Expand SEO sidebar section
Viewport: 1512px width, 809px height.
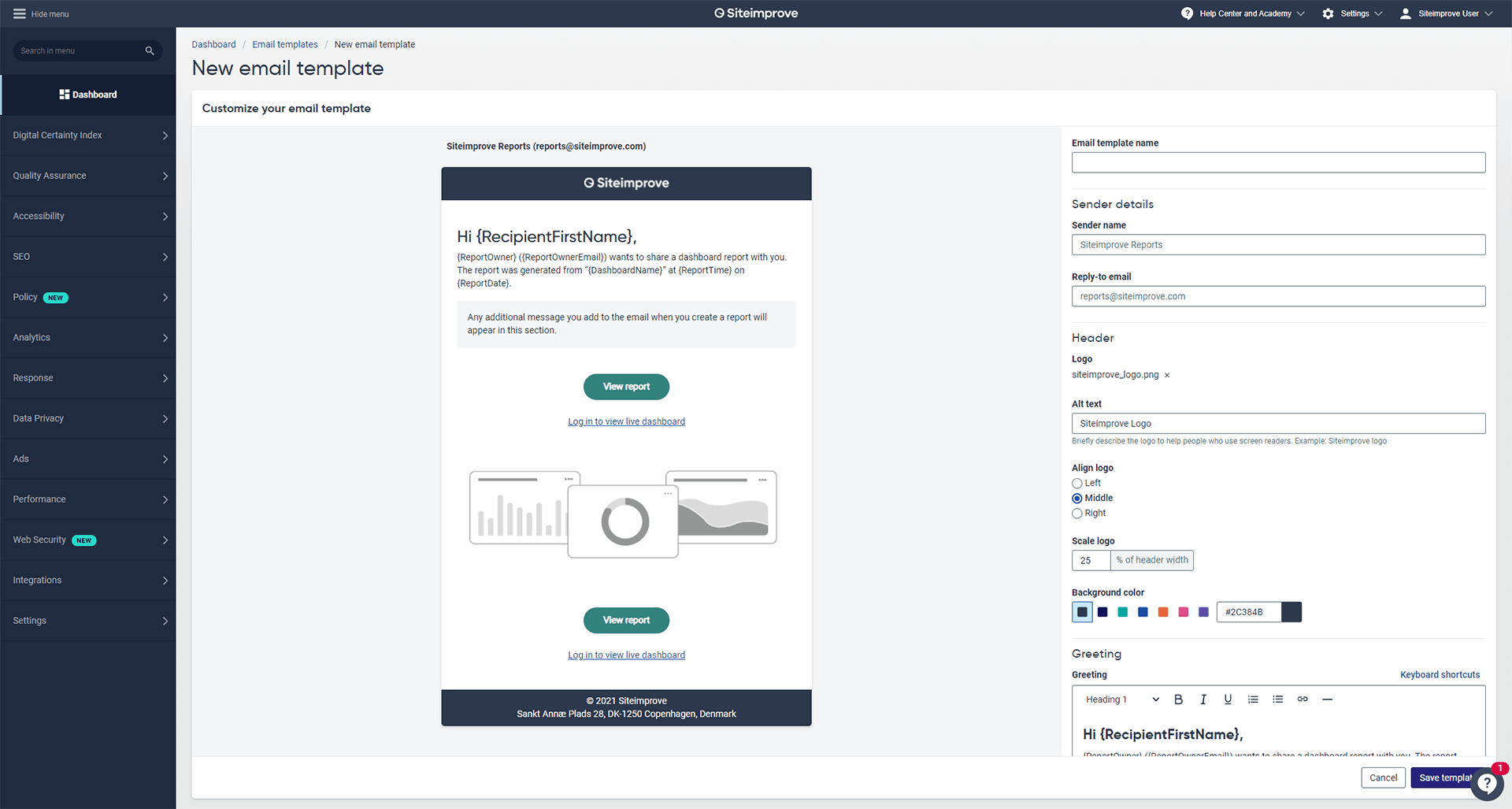88,257
